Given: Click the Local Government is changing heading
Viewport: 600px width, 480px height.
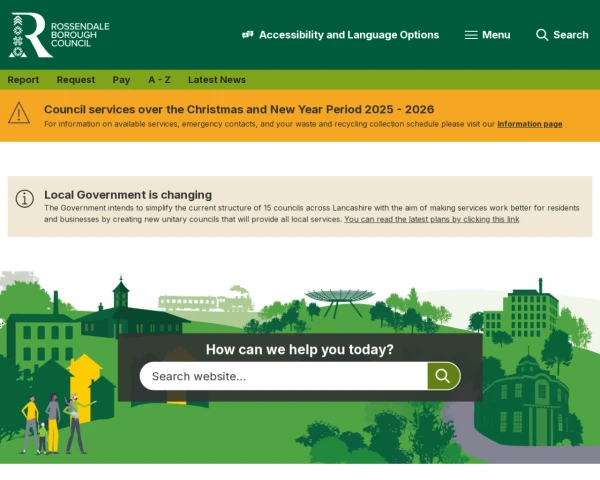Looking at the screenshot, I should pos(128,194).
